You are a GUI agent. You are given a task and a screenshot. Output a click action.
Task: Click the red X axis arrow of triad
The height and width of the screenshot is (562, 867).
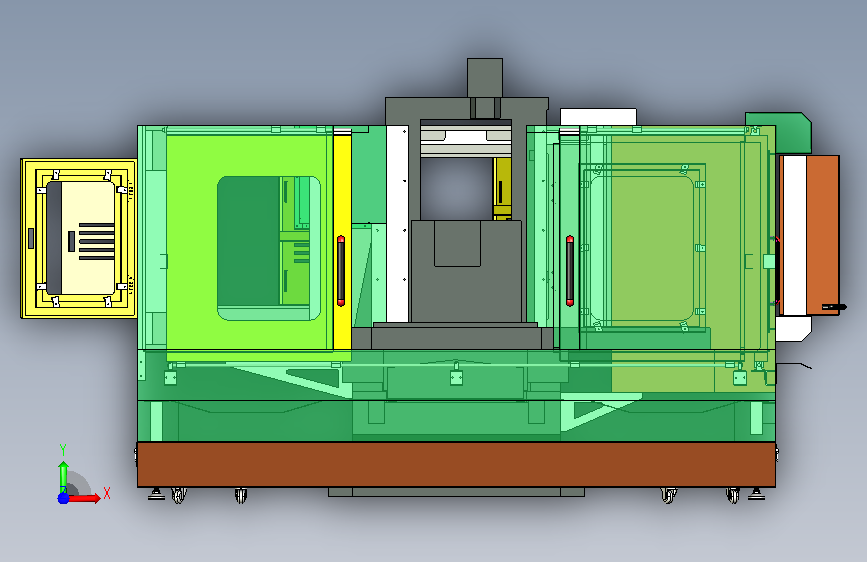tap(84, 498)
